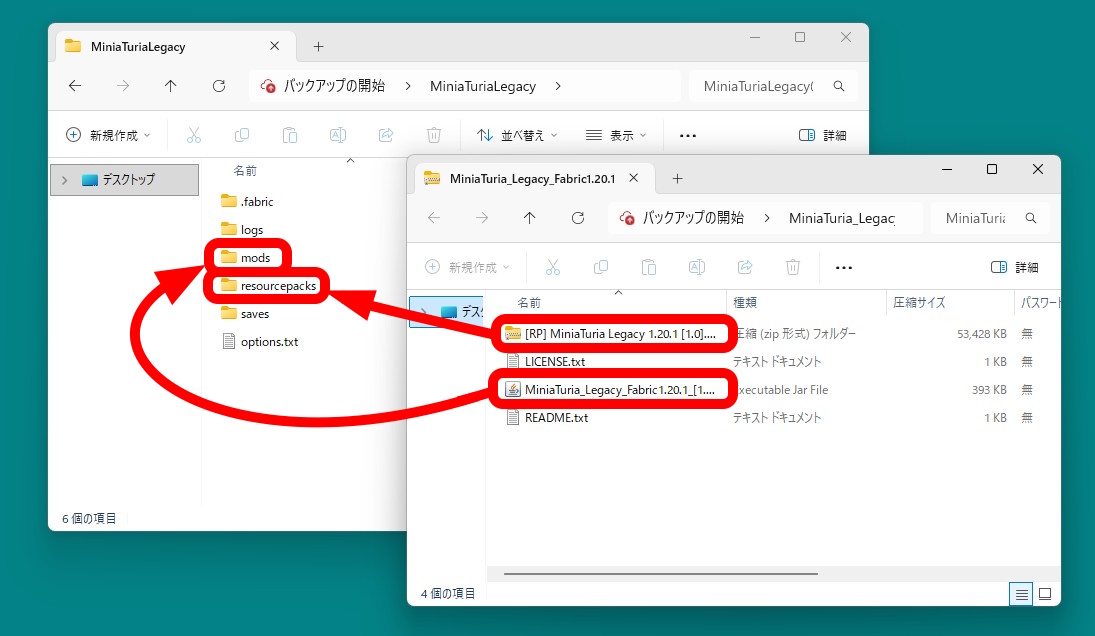
Task: Select the MiniaTuria_Legacy_Fabric1.20.1 tab
Action: pos(532,178)
